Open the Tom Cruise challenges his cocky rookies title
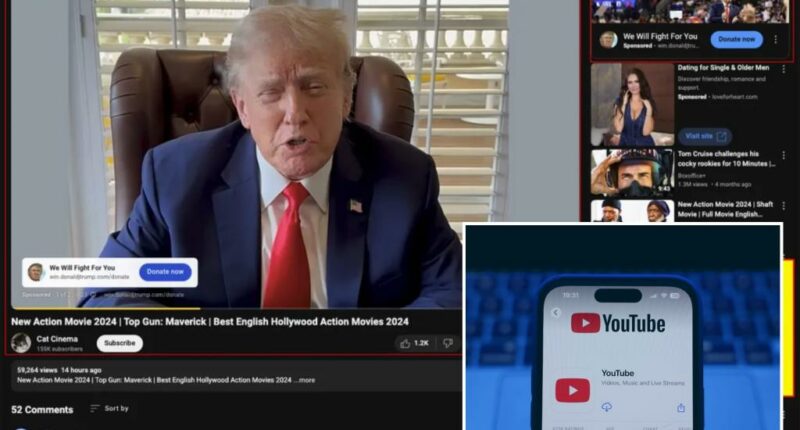The width and height of the screenshot is (800, 430). 726,159
